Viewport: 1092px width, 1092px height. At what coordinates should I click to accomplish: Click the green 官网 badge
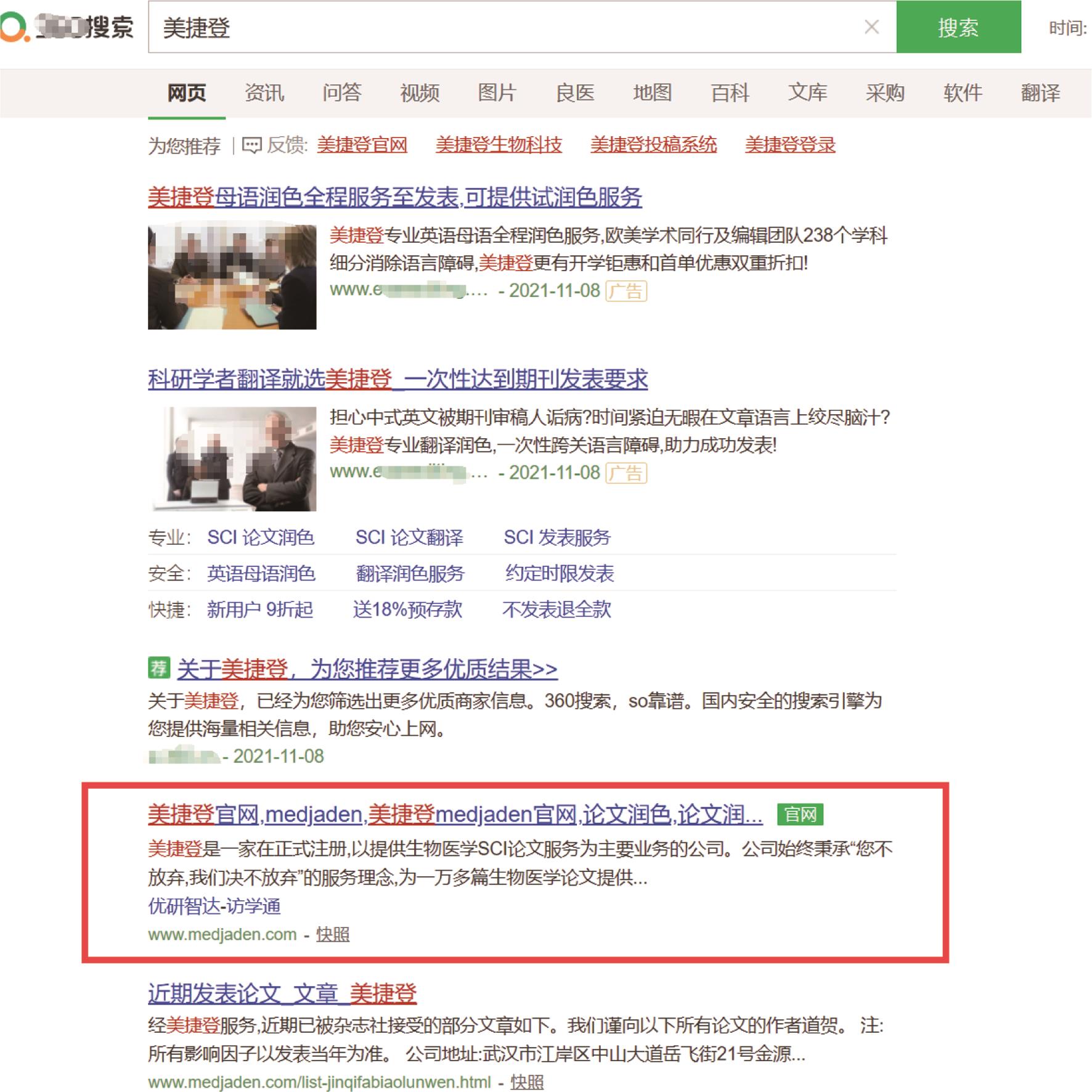800,815
